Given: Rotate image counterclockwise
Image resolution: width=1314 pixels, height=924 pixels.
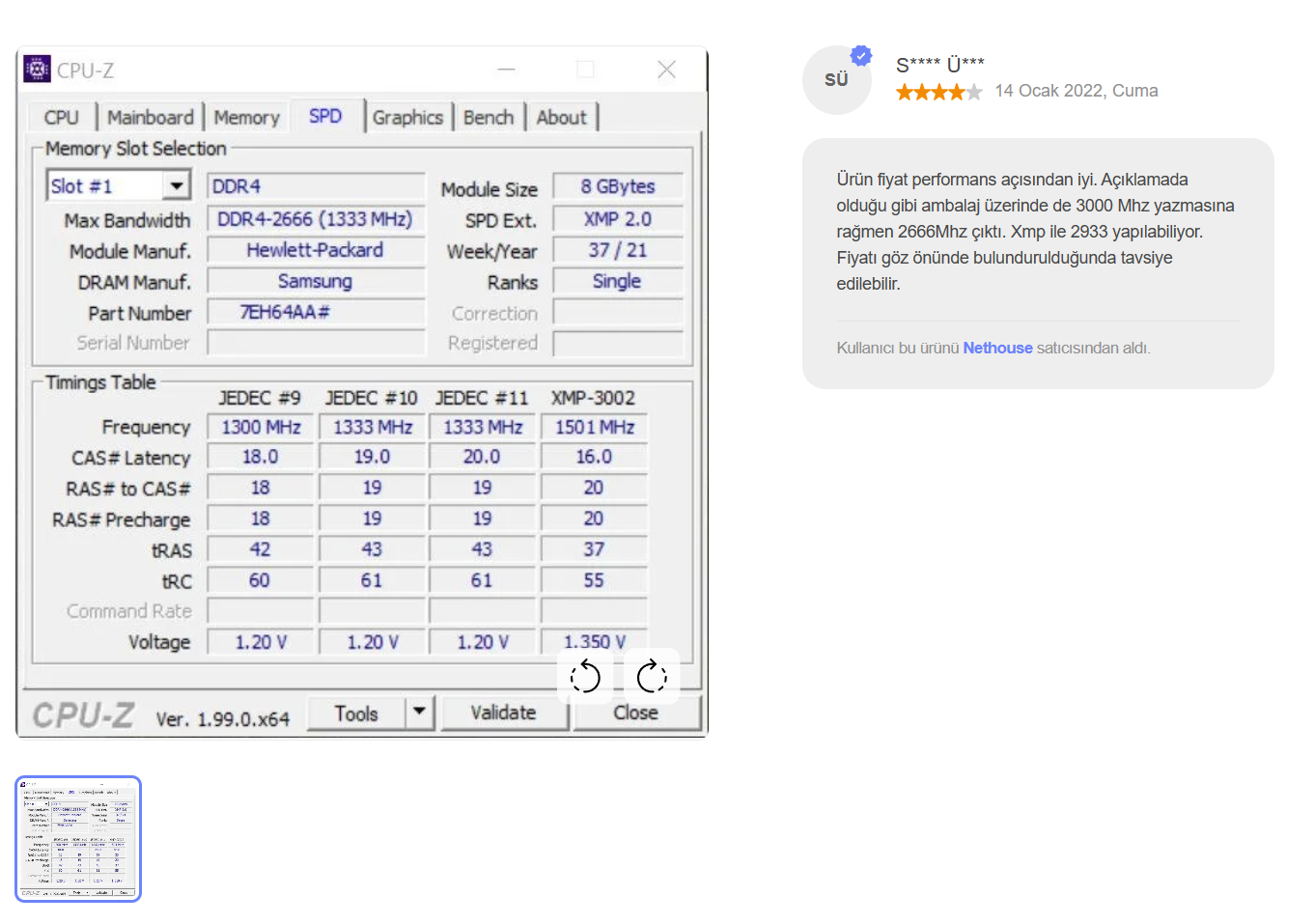Looking at the screenshot, I should (585, 677).
